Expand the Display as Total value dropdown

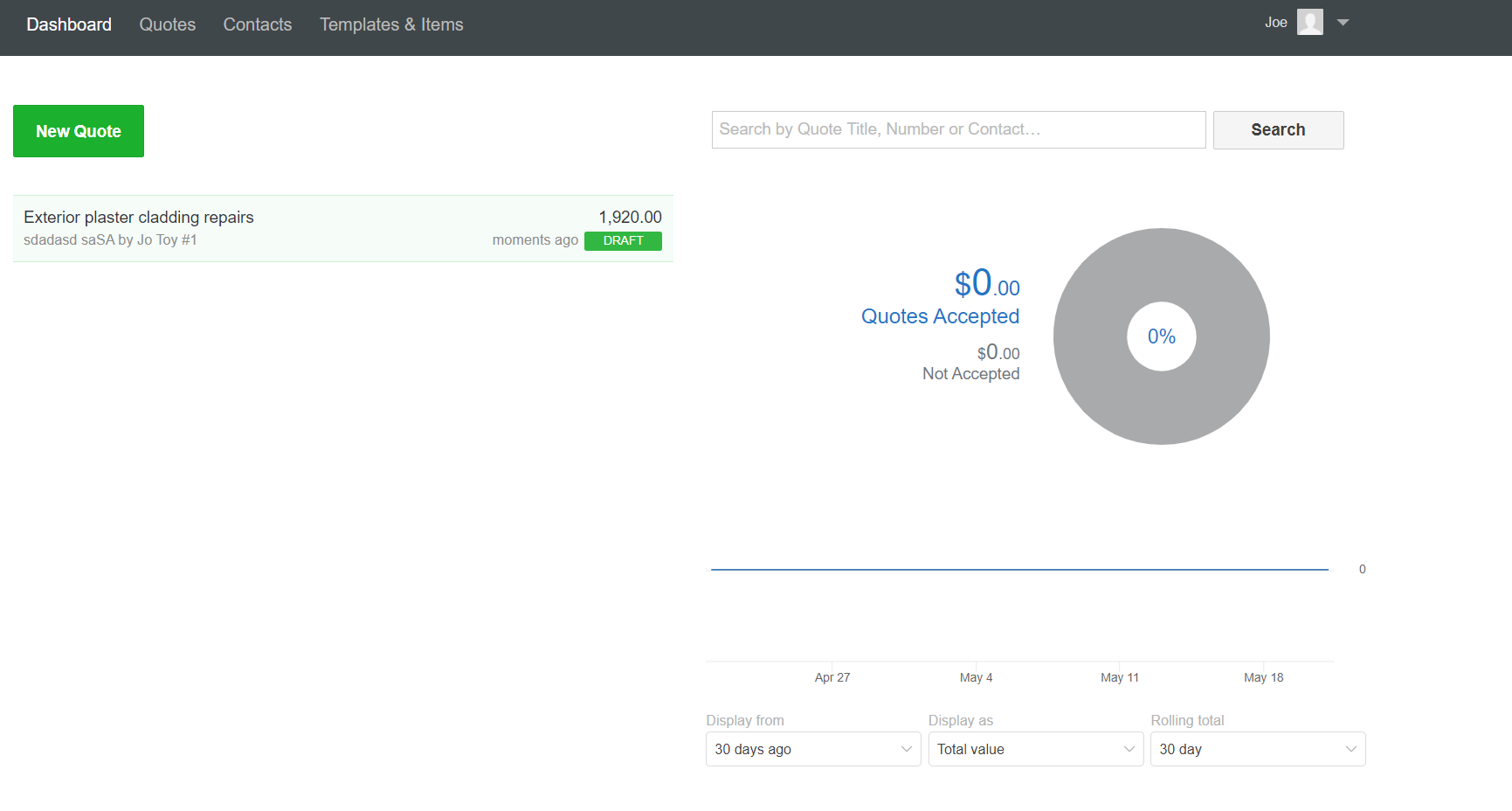coord(1035,749)
